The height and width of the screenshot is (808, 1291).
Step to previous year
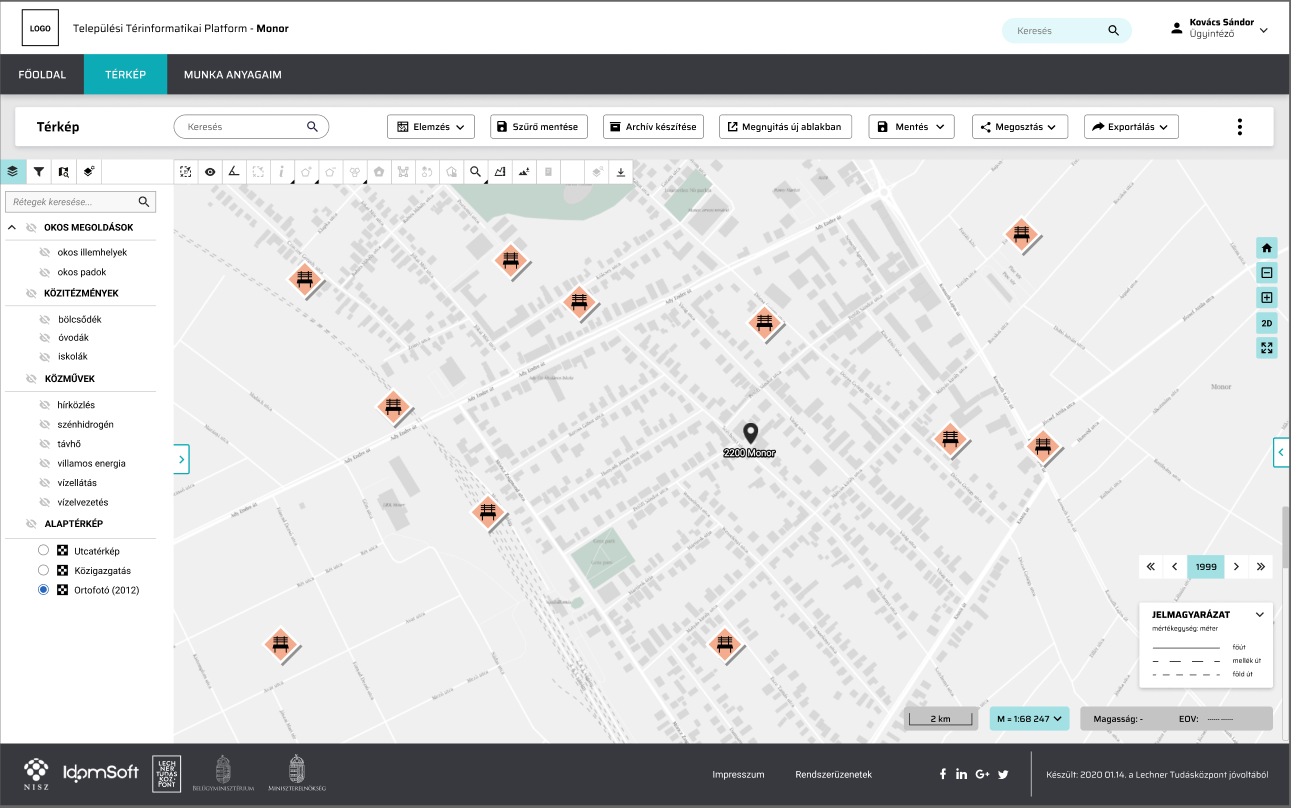[x=1175, y=567]
